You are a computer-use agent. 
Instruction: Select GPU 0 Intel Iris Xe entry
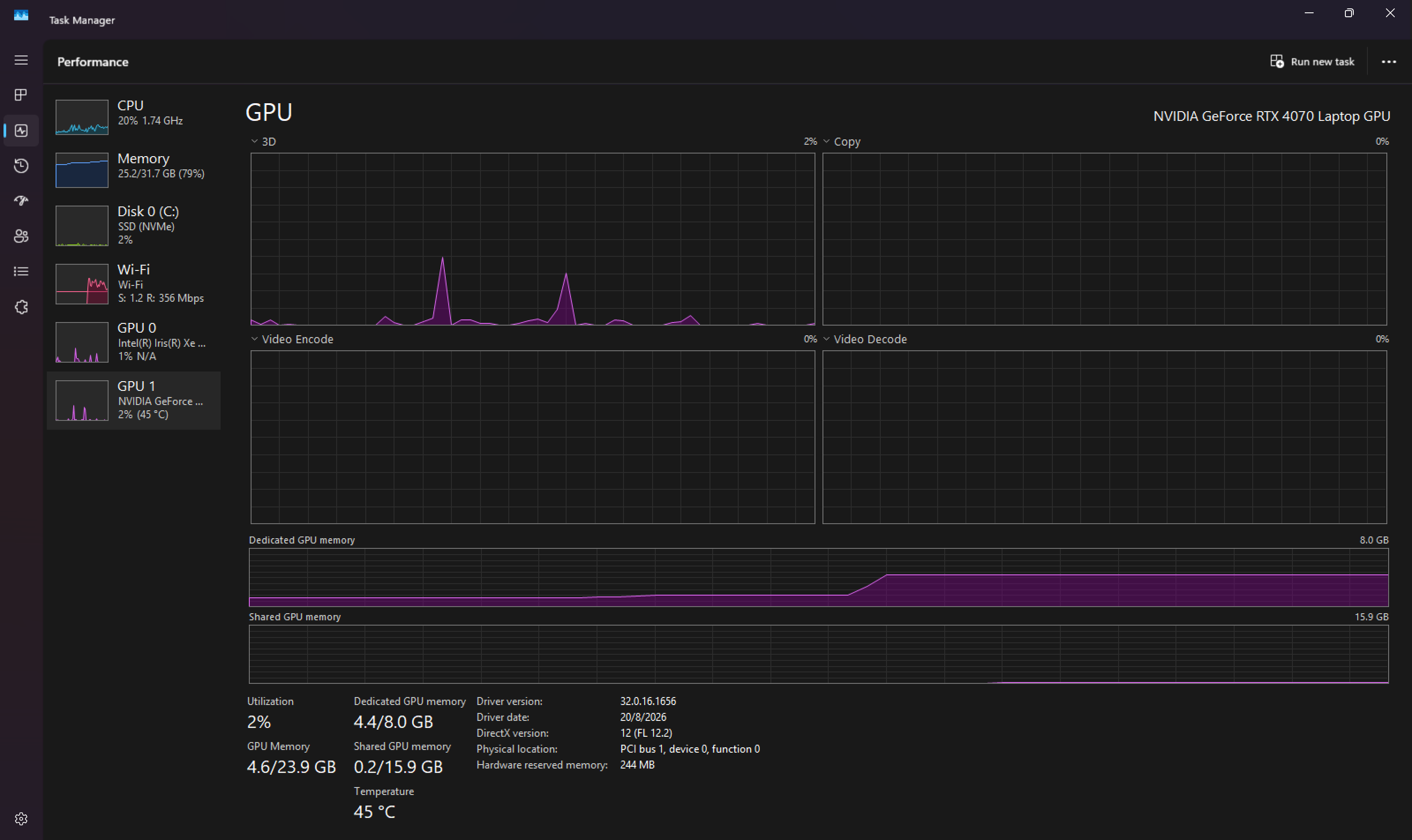point(134,342)
